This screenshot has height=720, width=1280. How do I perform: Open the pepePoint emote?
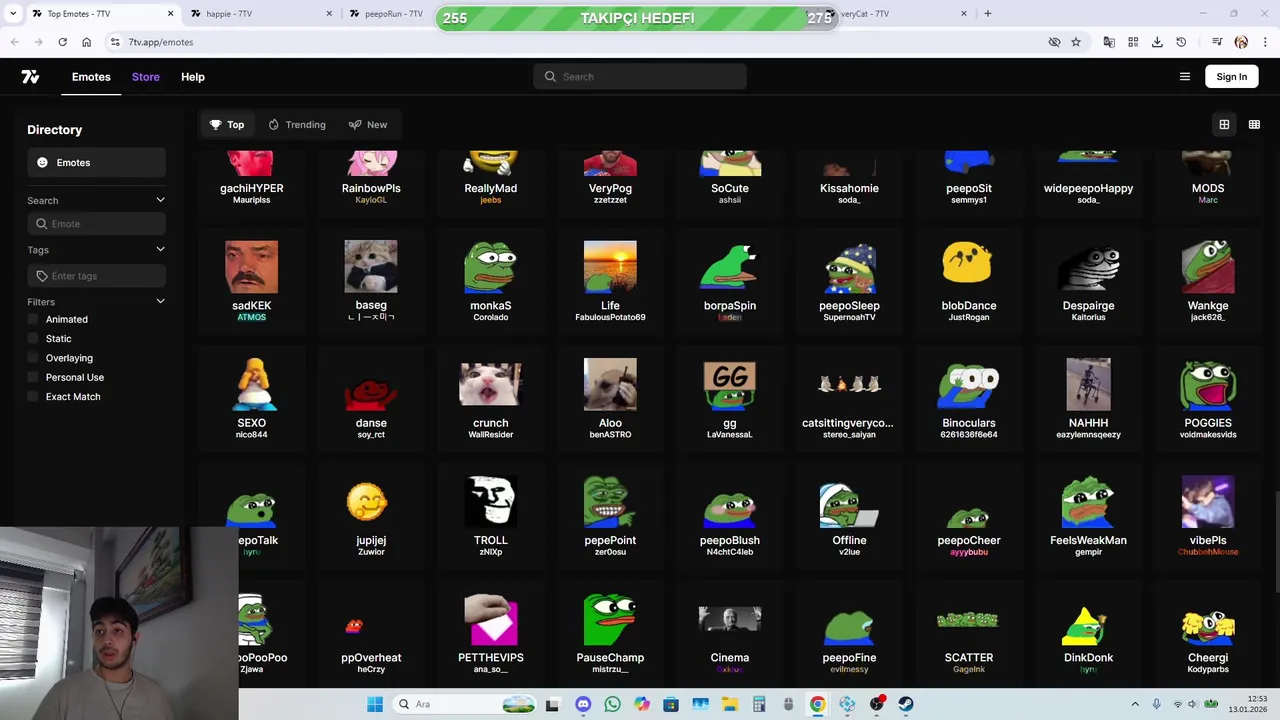click(x=610, y=515)
